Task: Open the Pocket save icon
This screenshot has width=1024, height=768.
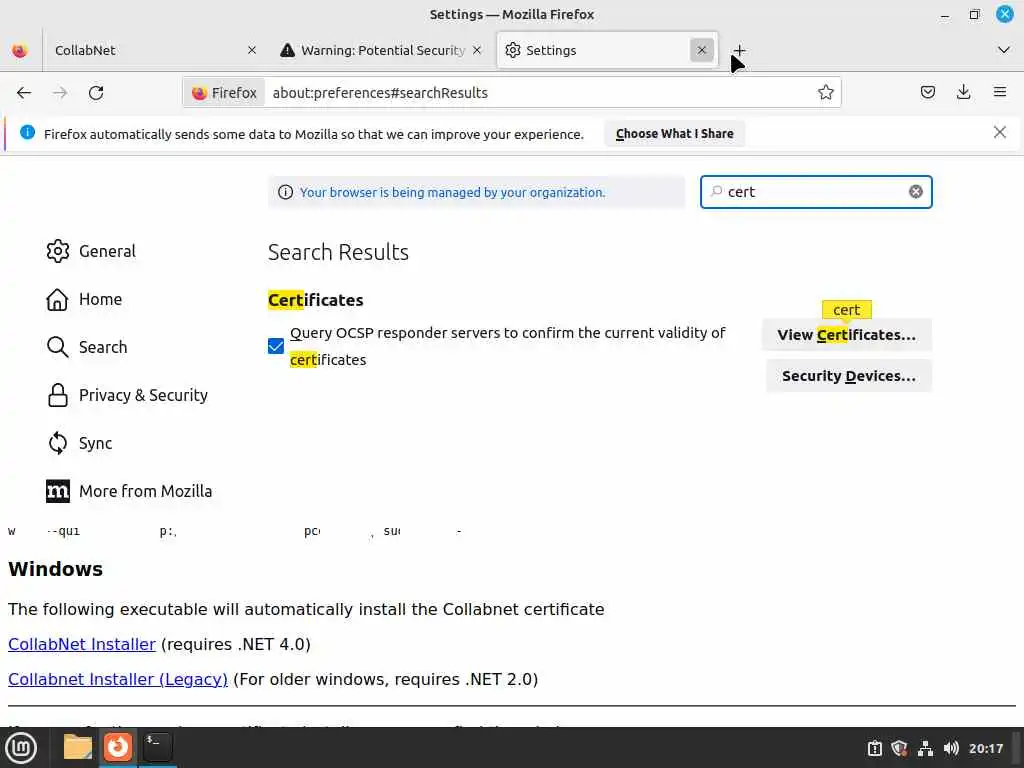Action: click(x=927, y=92)
